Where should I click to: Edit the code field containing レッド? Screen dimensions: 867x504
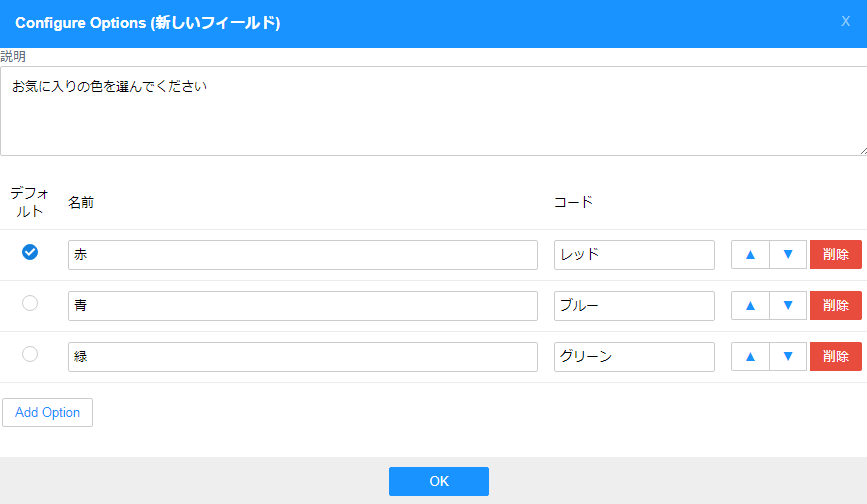[634, 255]
